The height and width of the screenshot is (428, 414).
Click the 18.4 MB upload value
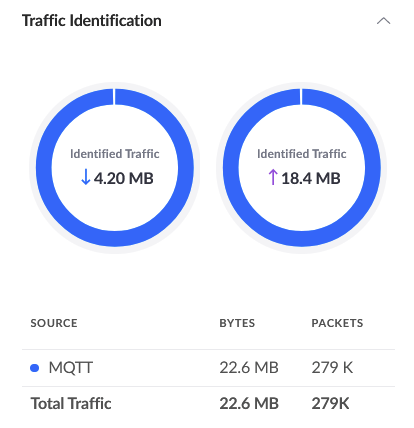click(311, 178)
